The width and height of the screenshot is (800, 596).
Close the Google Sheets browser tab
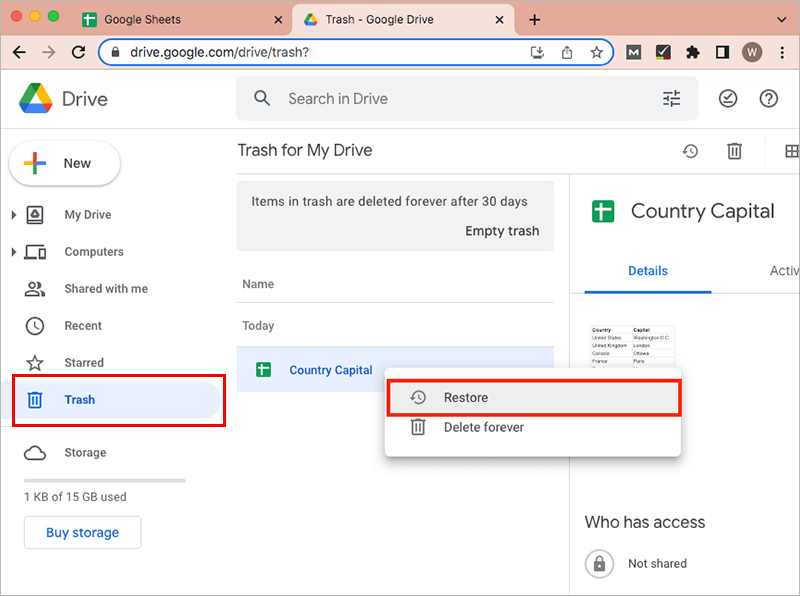click(x=278, y=20)
